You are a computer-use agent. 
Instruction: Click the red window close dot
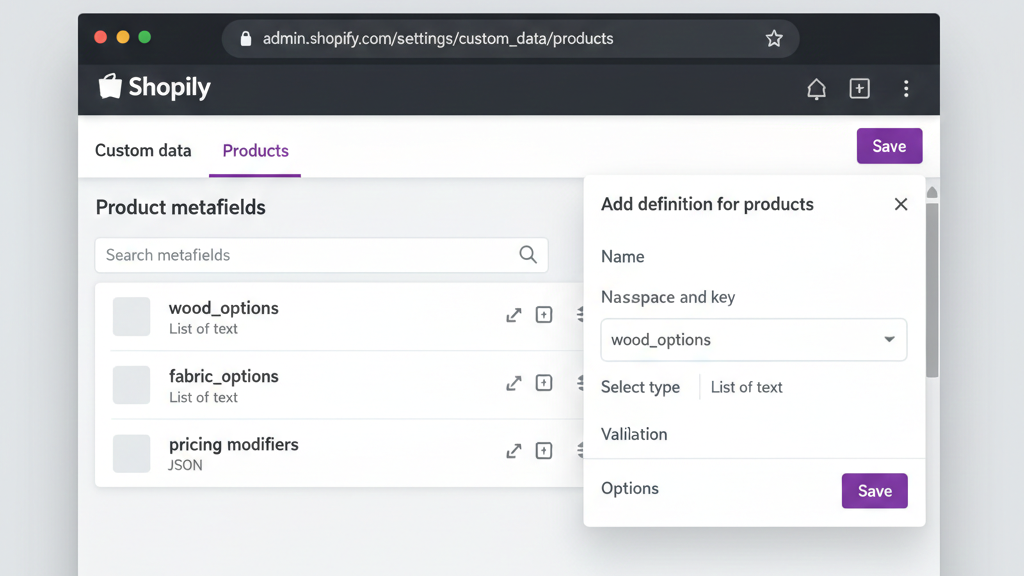pyautogui.click(x=101, y=37)
